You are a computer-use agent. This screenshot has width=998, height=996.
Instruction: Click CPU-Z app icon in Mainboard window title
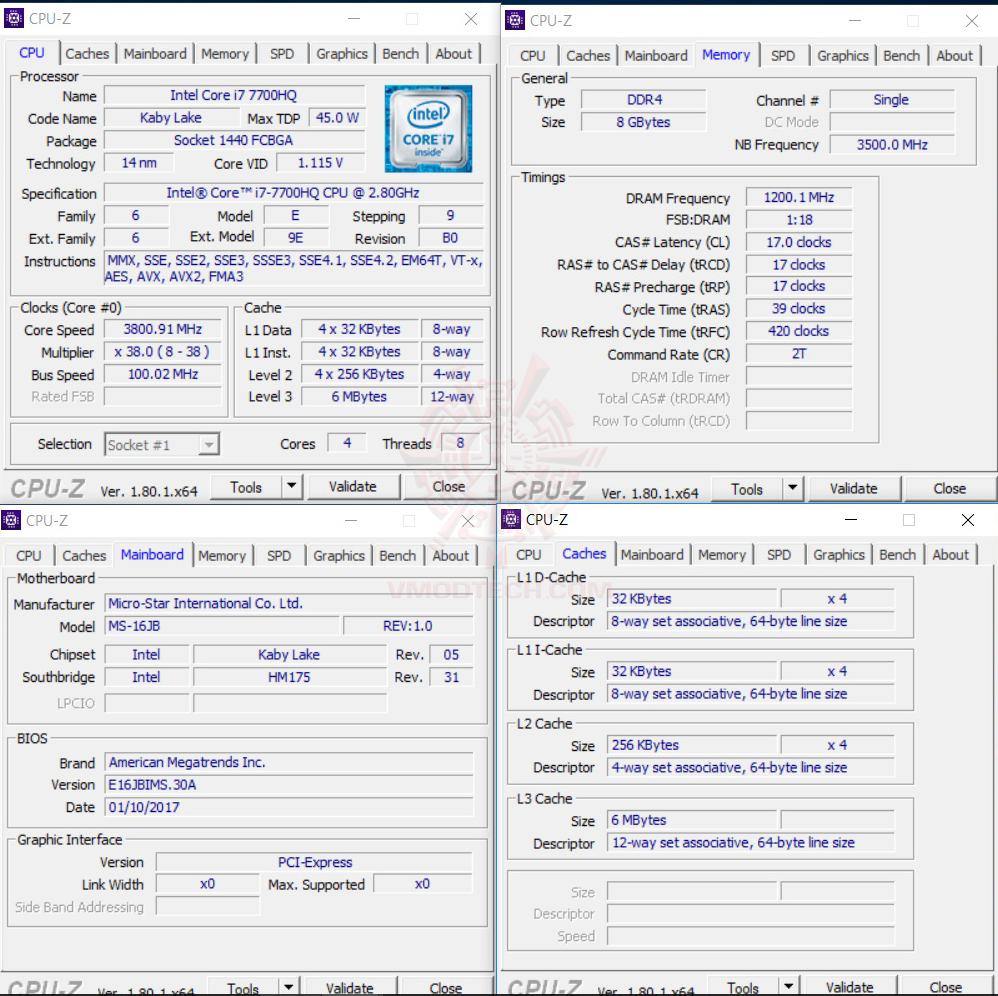pos(11,520)
